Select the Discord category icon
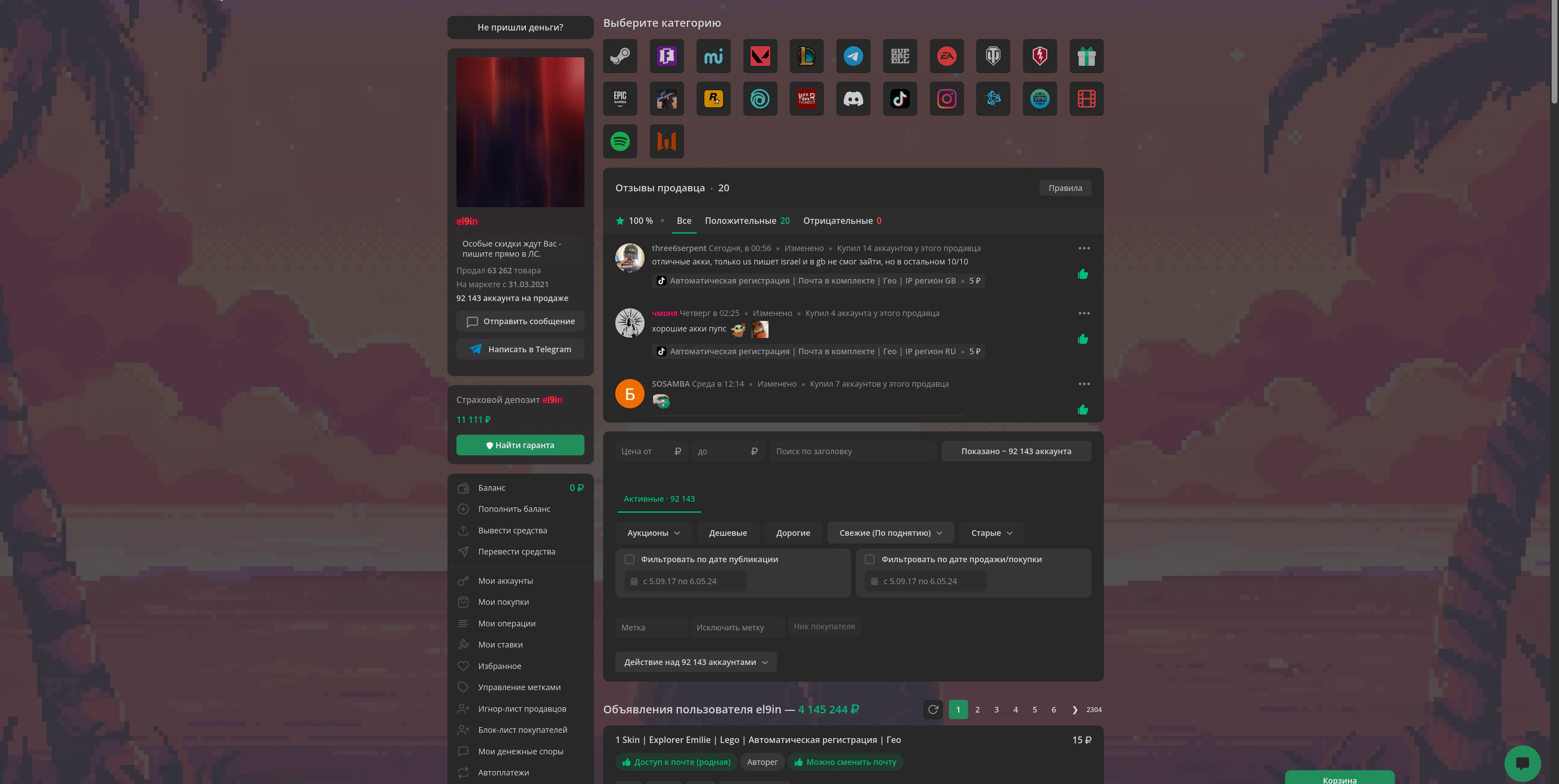The width and height of the screenshot is (1559, 784). coord(853,99)
